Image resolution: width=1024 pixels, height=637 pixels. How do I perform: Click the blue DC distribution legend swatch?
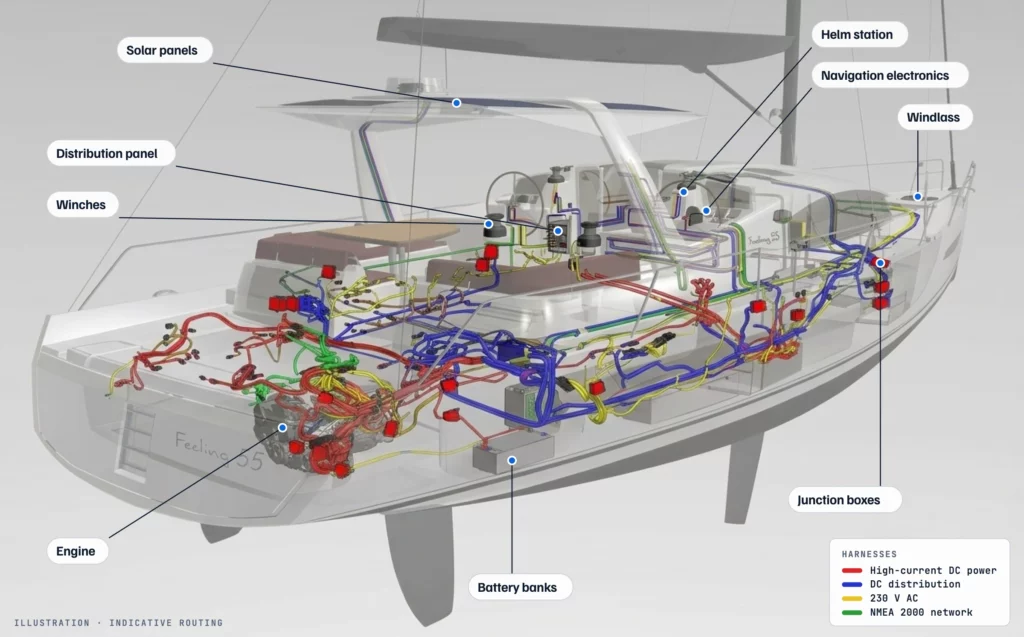click(x=852, y=584)
